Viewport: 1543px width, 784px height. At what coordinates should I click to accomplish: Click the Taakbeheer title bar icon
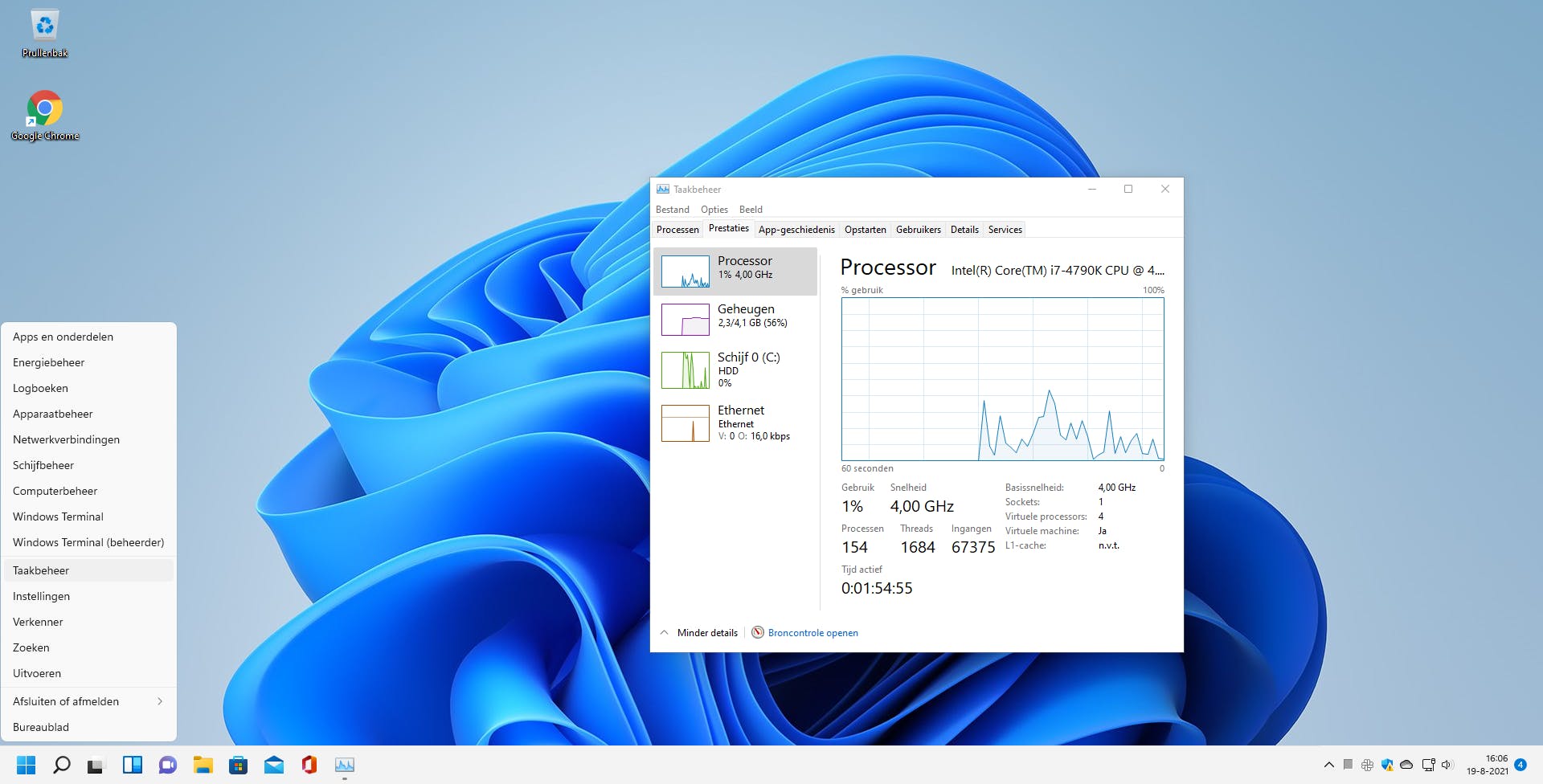pyautogui.click(x=663, y=190)
